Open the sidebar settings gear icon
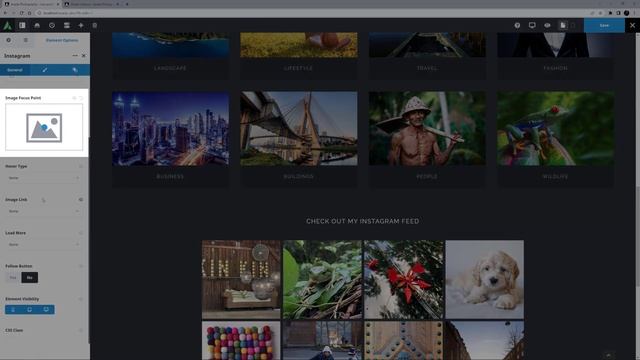This screenshot has width=640, height=360. [9, 40]
